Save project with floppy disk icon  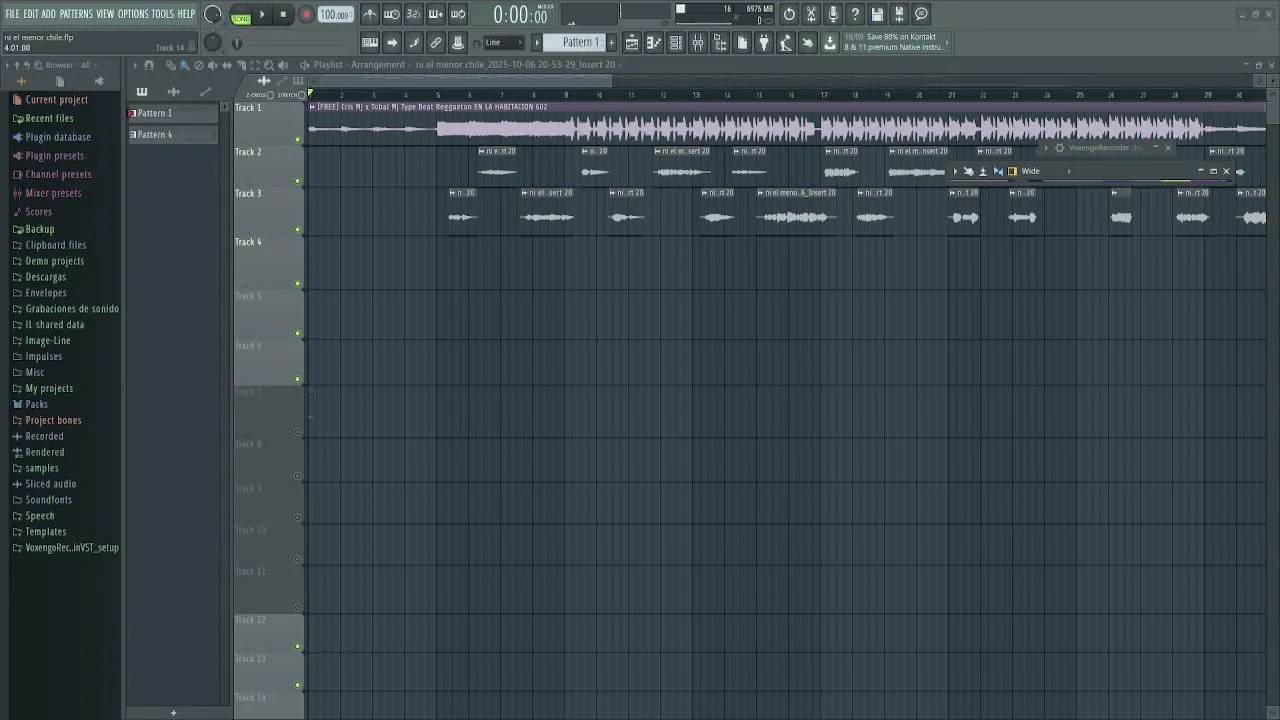(x=877, y=14)
